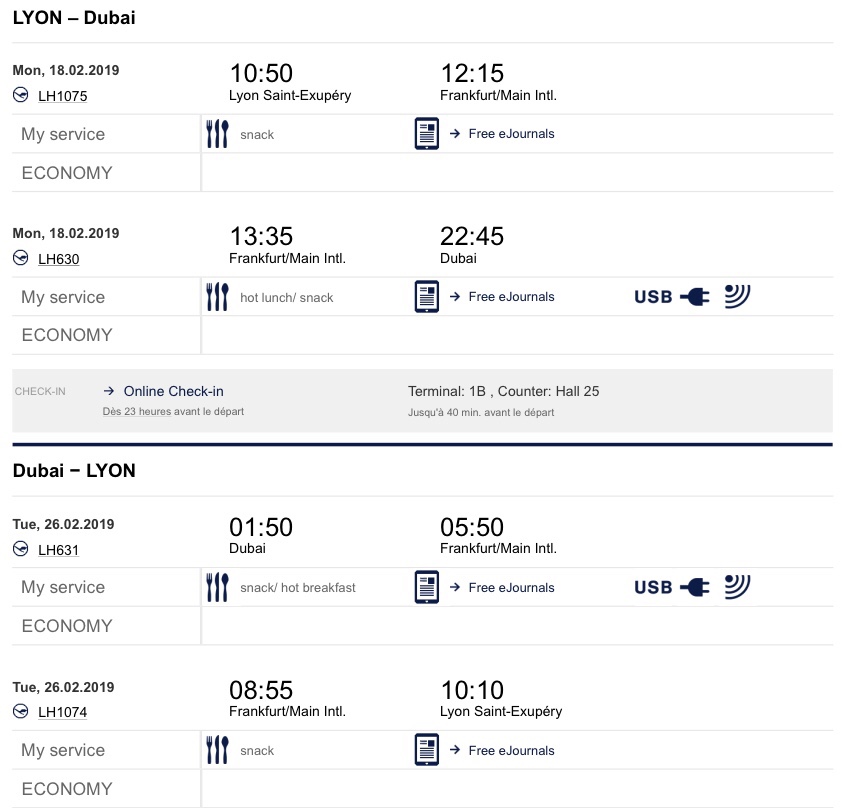Click the power plug icon on LH630
The height and width of the screenshot is (808, 852).
point(694,297)
